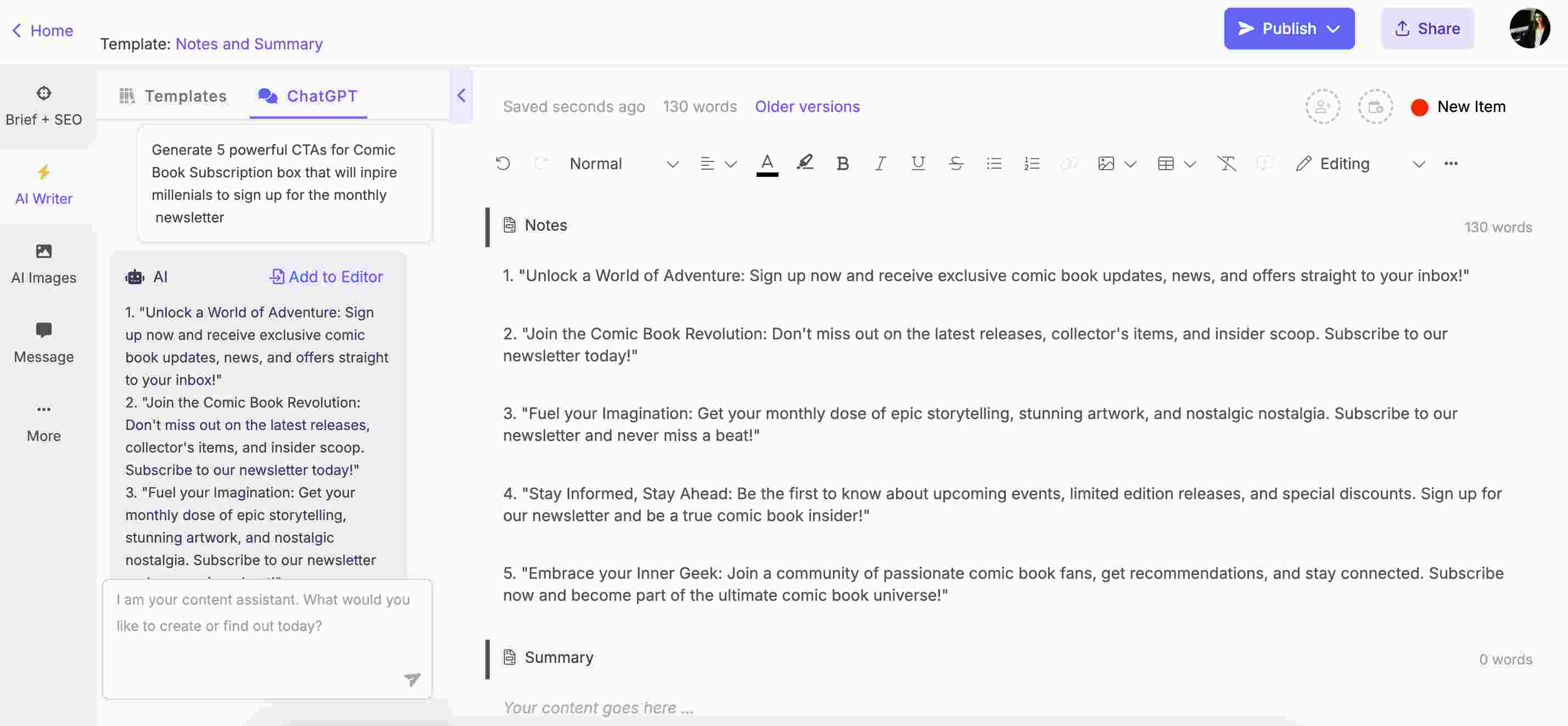This screenshot has width=1568, height=726.
Task: Open the Normal paragraph style dropdown
Action: [624, 164]
